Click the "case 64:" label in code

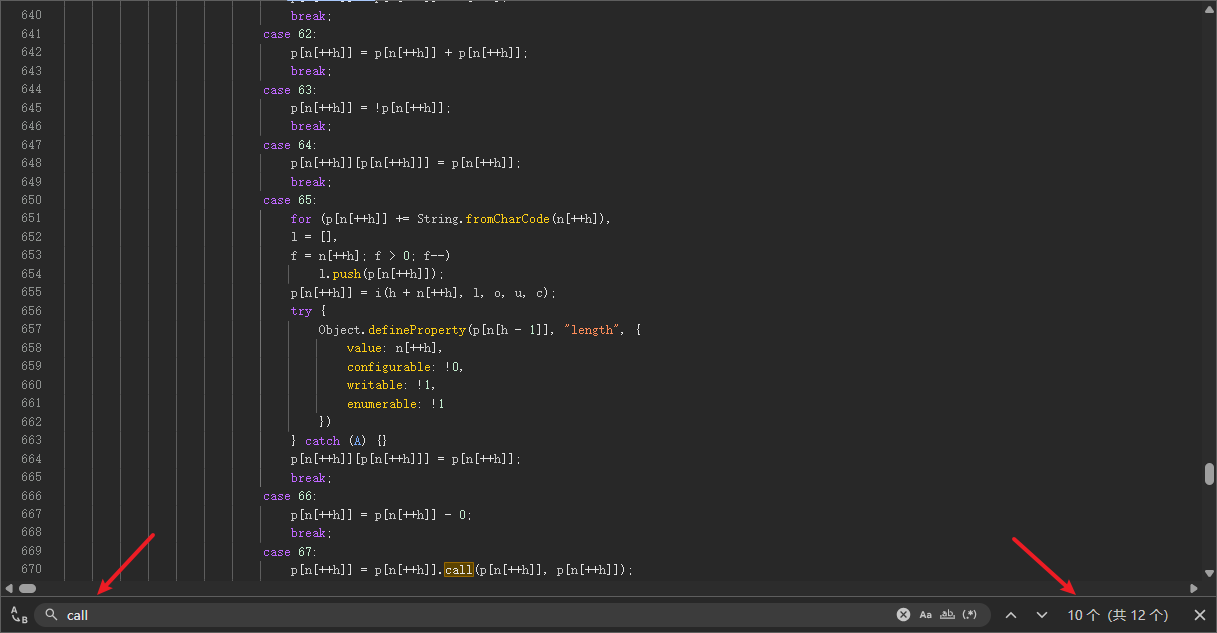tap(290, 145)
